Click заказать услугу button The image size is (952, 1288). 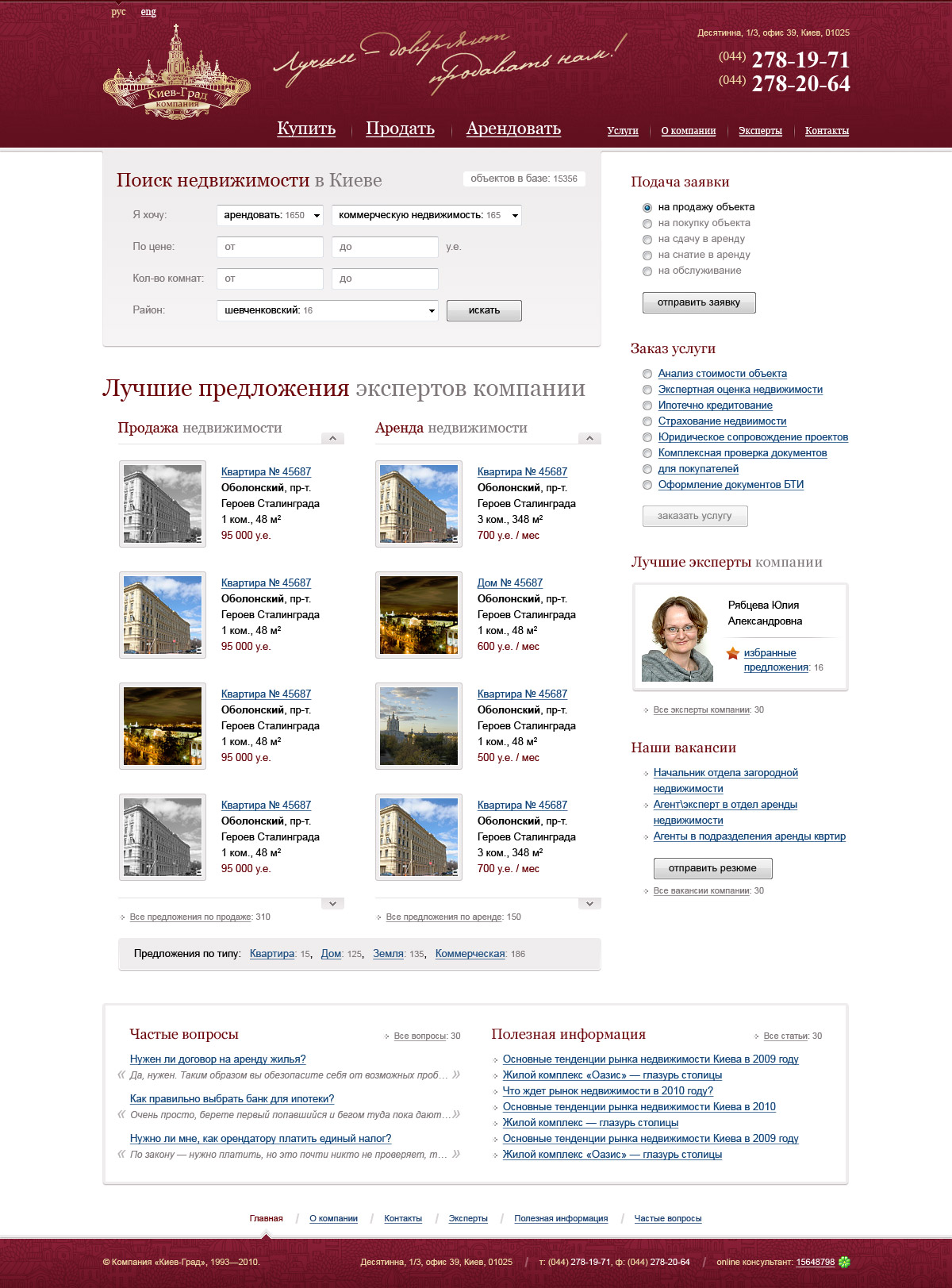pos(695,516)
